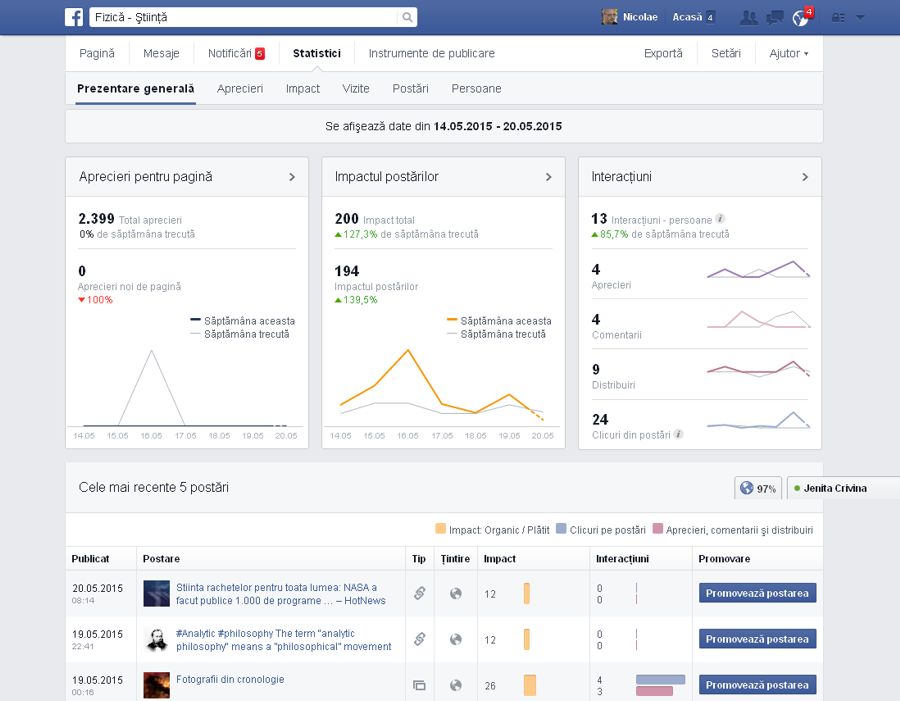Viewport: 900px width, 701px height.
Task: Click the 200 Impact total value
Action: pos(347,219)
